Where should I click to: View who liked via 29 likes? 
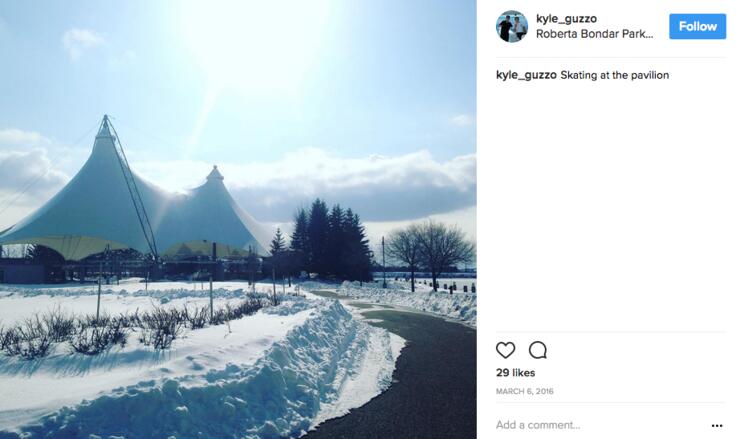(x=515, y=373)
